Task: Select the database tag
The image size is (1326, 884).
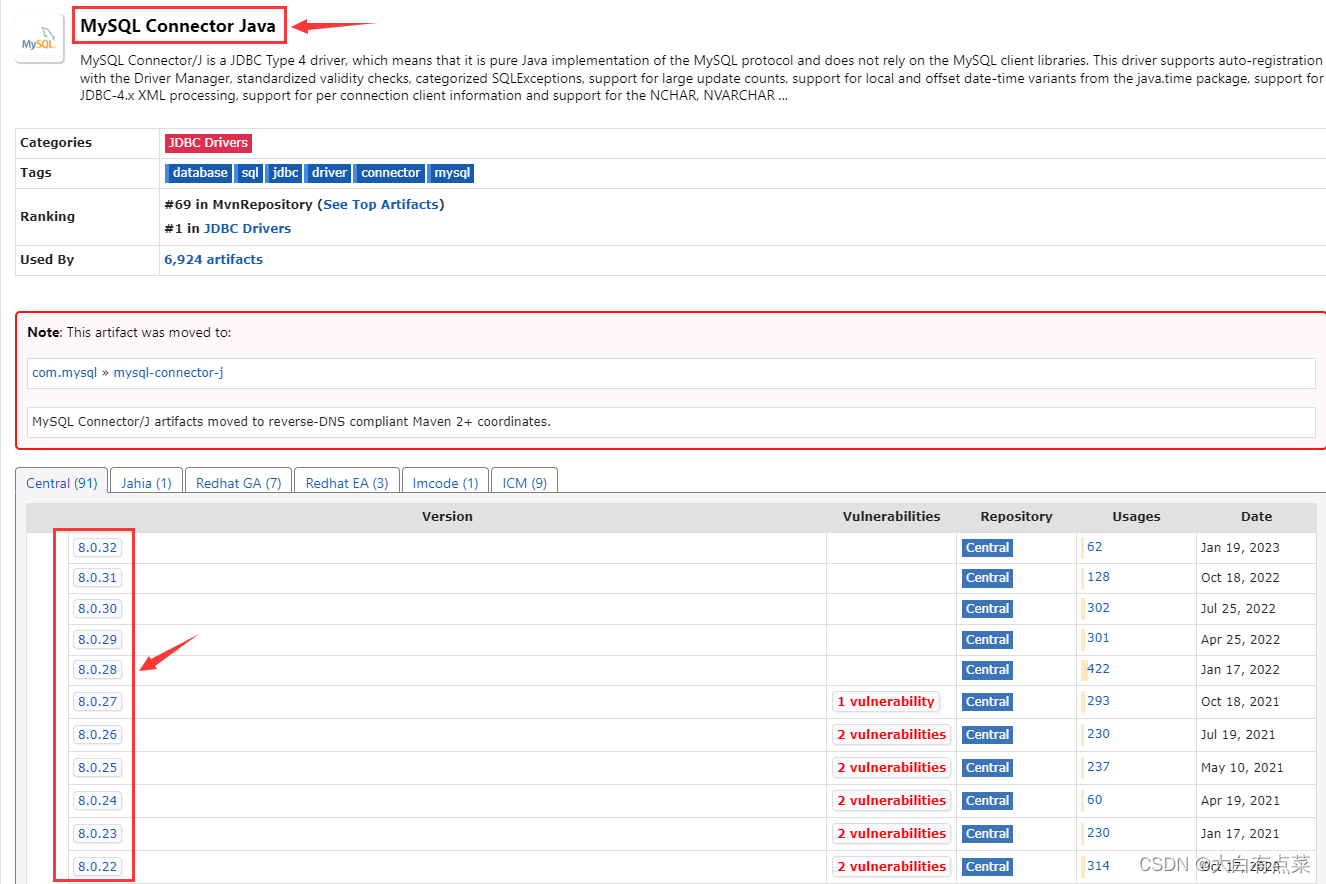Action: 199,173
